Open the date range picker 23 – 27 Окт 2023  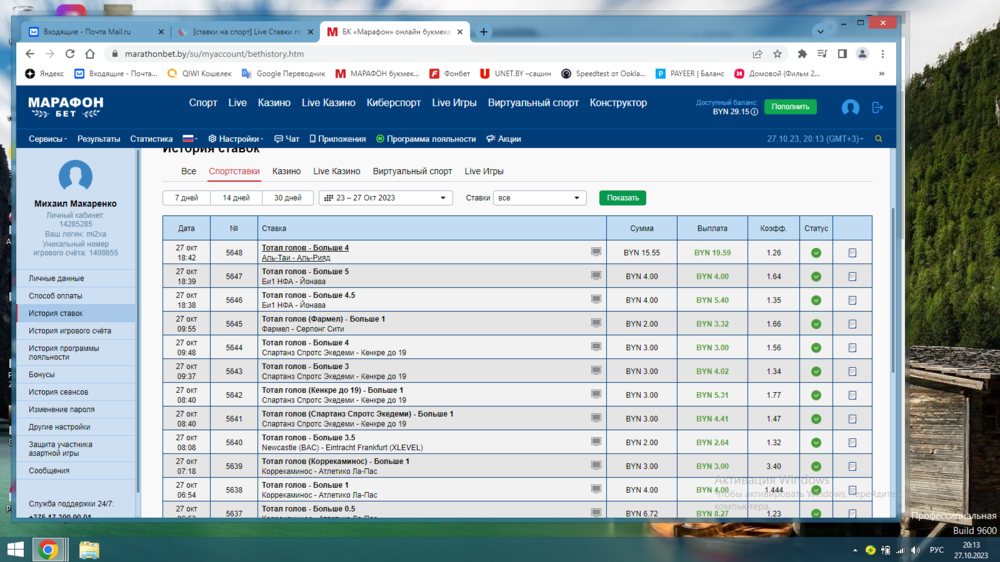385,198
